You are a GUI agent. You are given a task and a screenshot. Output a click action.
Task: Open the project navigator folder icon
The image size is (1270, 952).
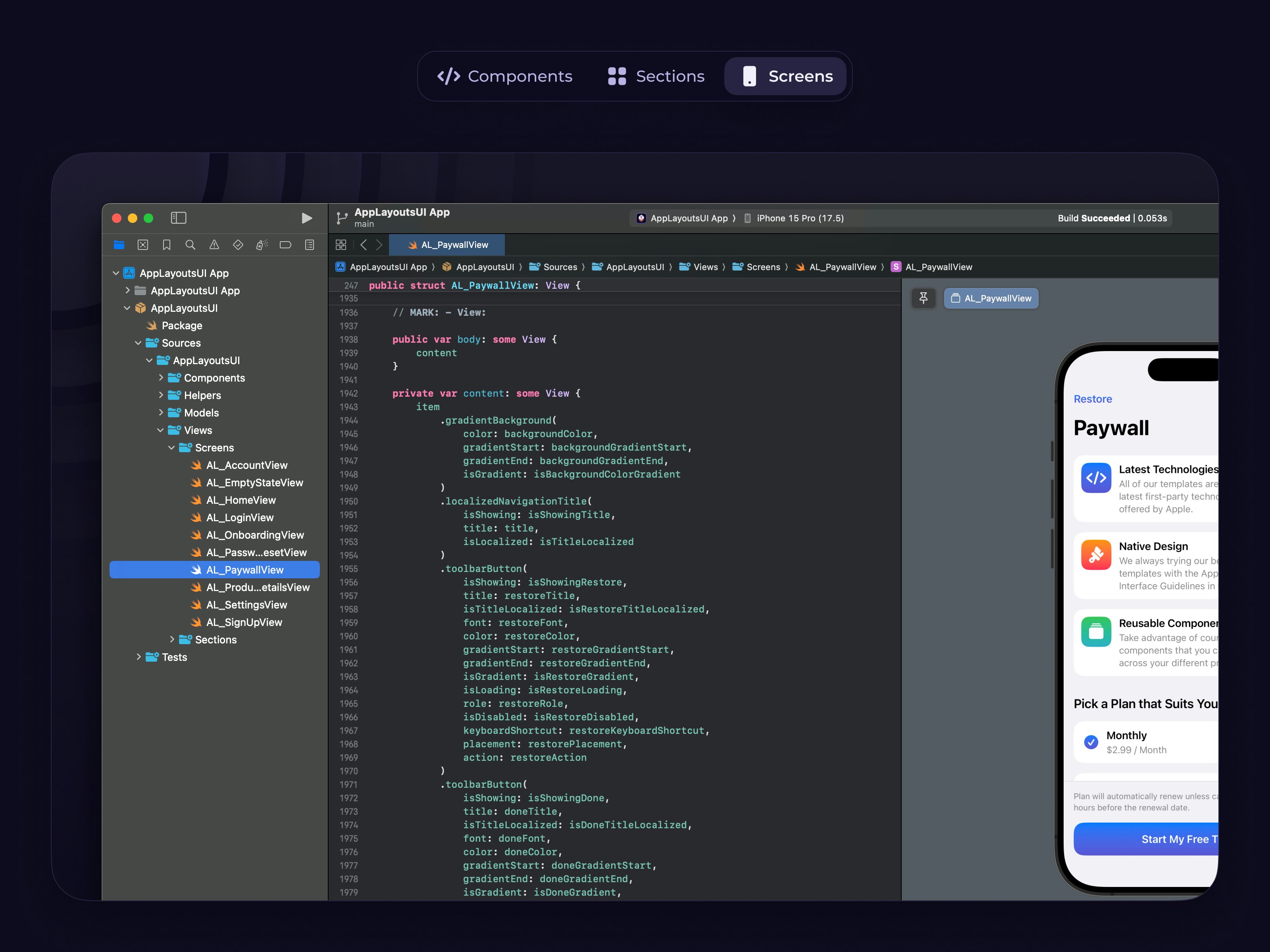coord(119,245)
